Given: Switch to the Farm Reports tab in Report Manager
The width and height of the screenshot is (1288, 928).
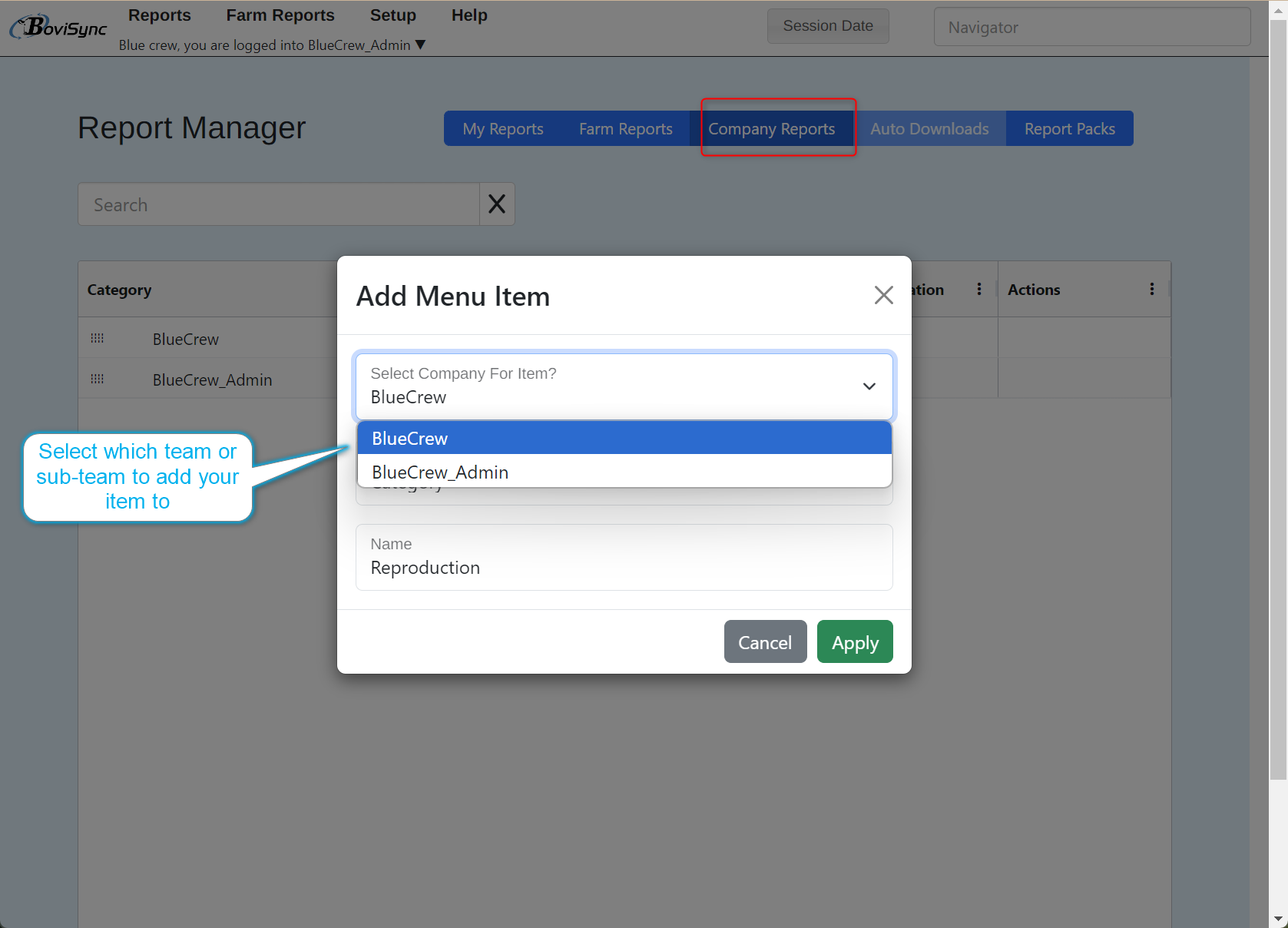Looking at the screenshot, I should click(x=625, y=128).
